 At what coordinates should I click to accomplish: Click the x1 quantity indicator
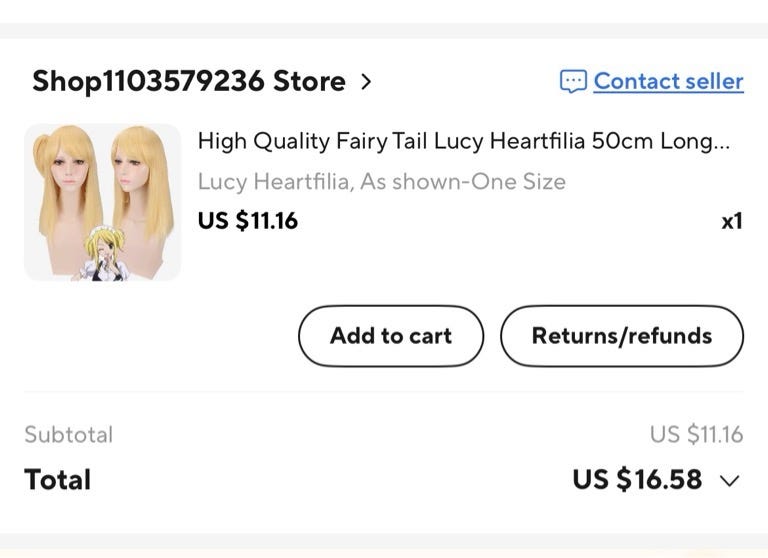[732, 220]
